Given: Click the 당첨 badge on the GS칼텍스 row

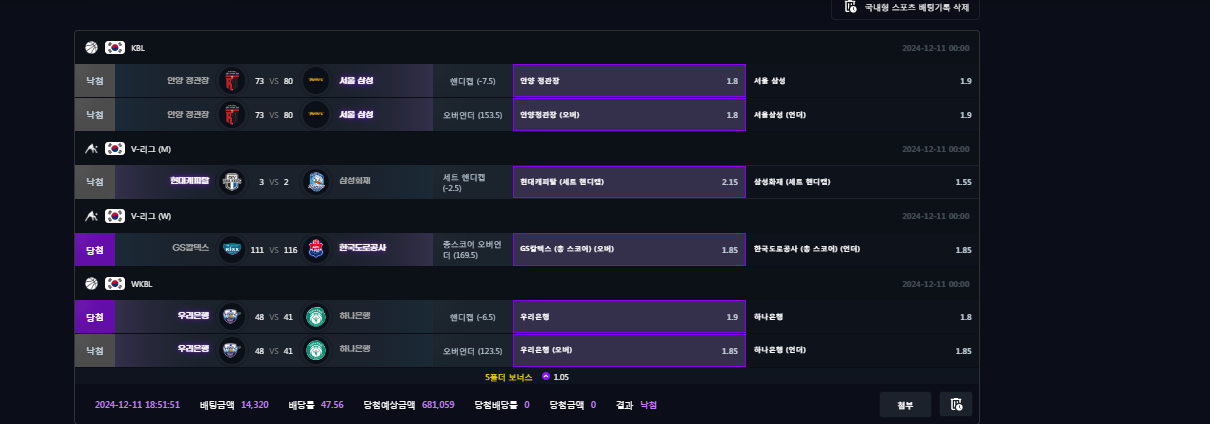Looking at the screenshot, I should (95, 249).
